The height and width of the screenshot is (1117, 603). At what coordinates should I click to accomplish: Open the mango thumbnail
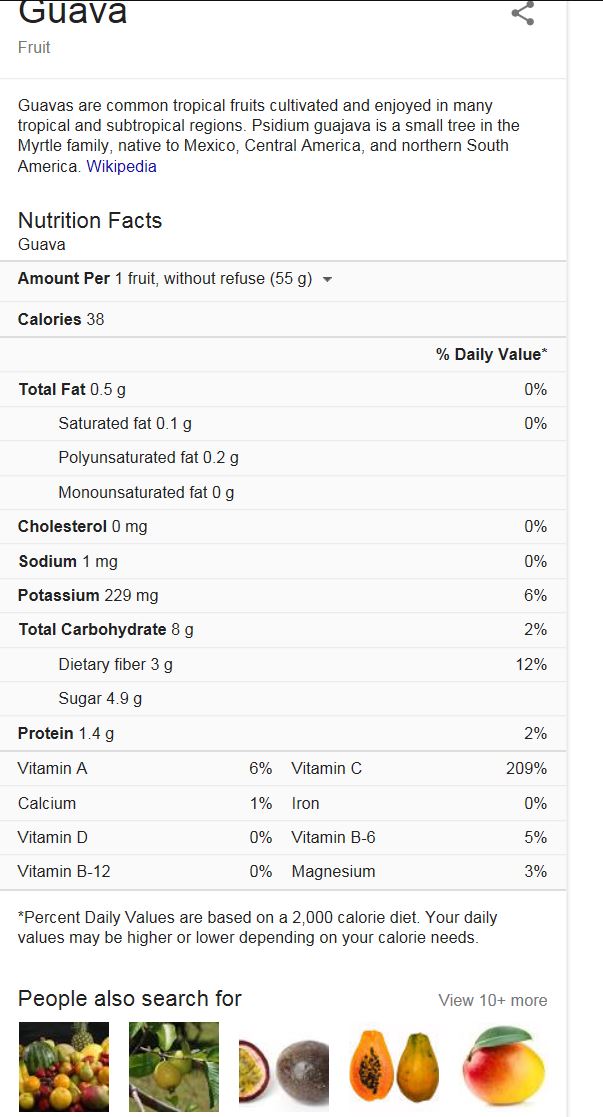[504, 1066]
